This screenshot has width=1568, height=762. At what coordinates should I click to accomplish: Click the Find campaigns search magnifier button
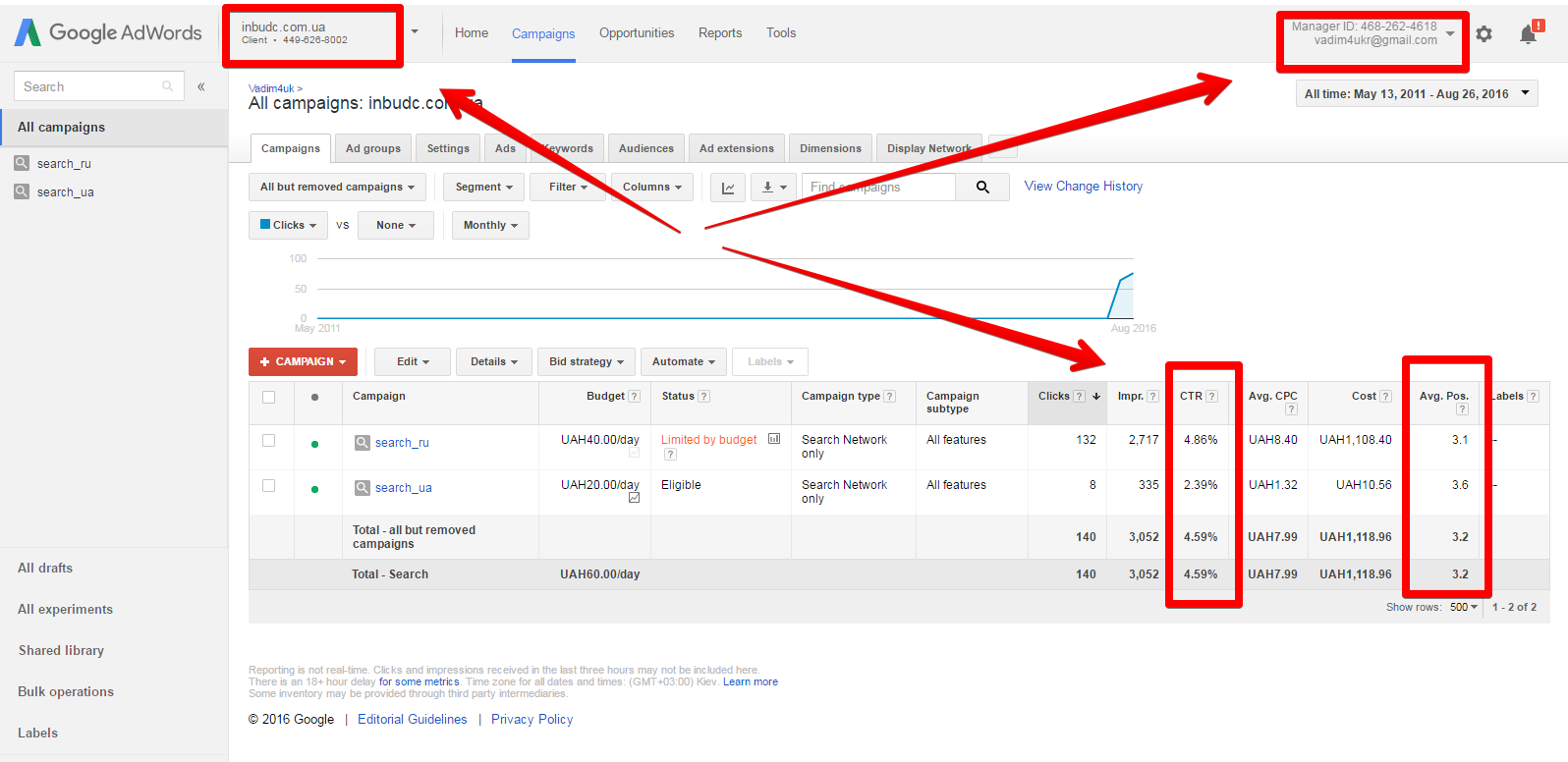982,187
